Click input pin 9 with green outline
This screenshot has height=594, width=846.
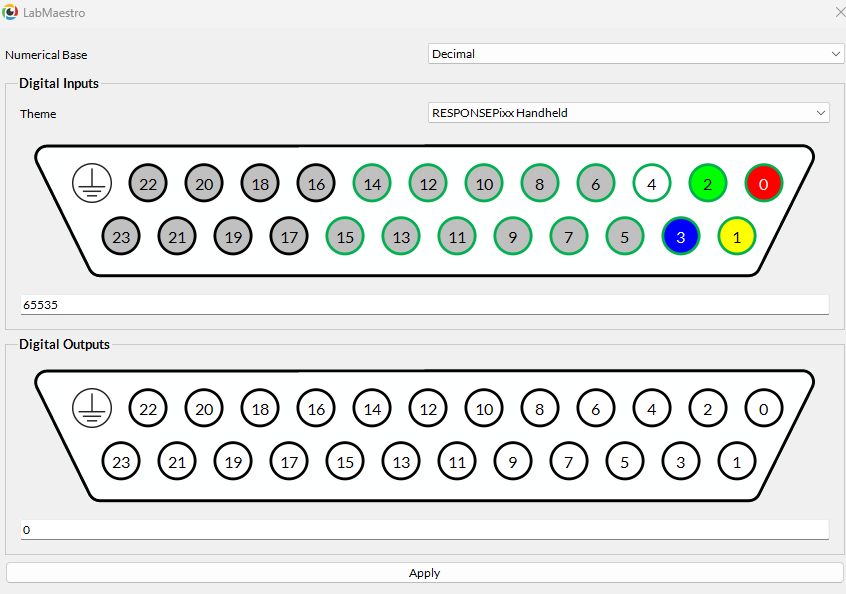click(513, 237)
